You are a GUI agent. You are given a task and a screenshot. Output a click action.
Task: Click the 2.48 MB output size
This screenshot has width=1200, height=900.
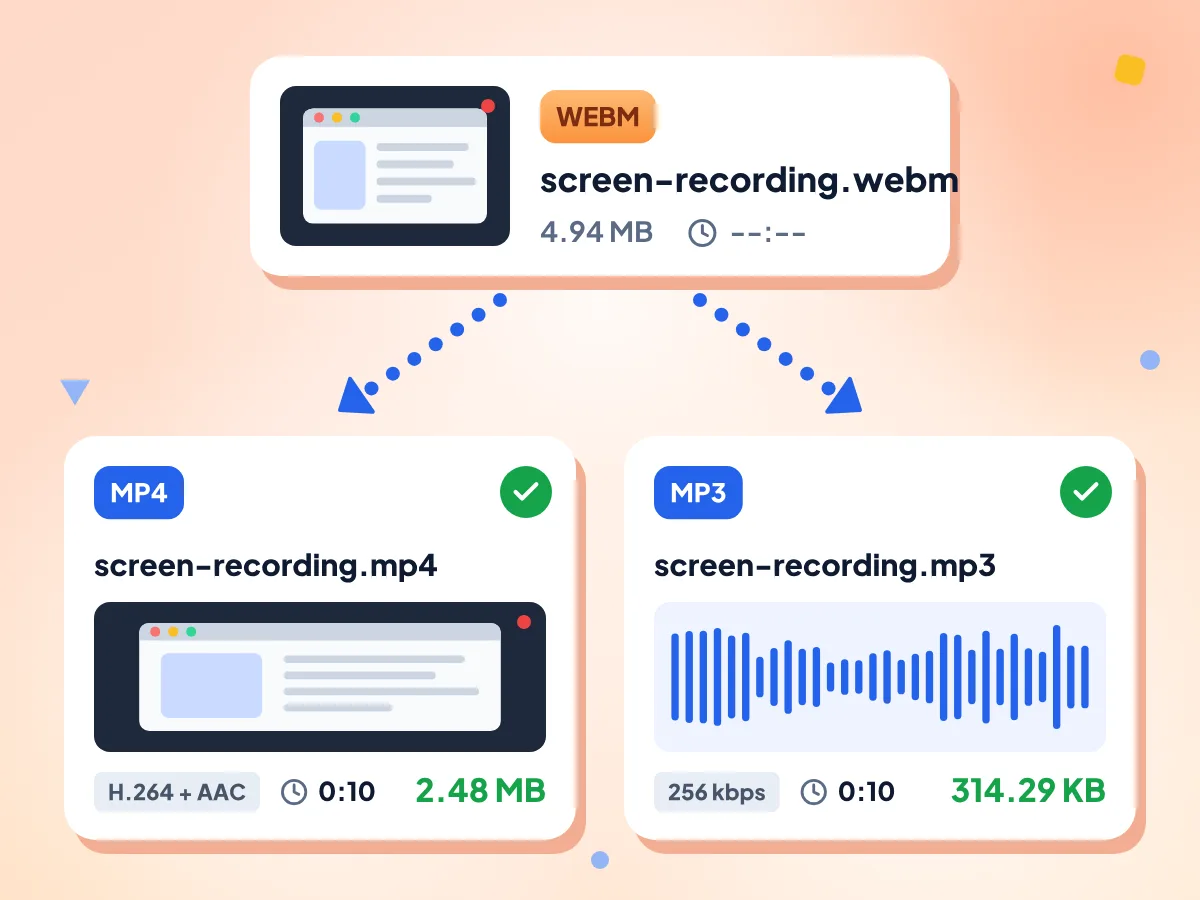[x=481, y=791]
